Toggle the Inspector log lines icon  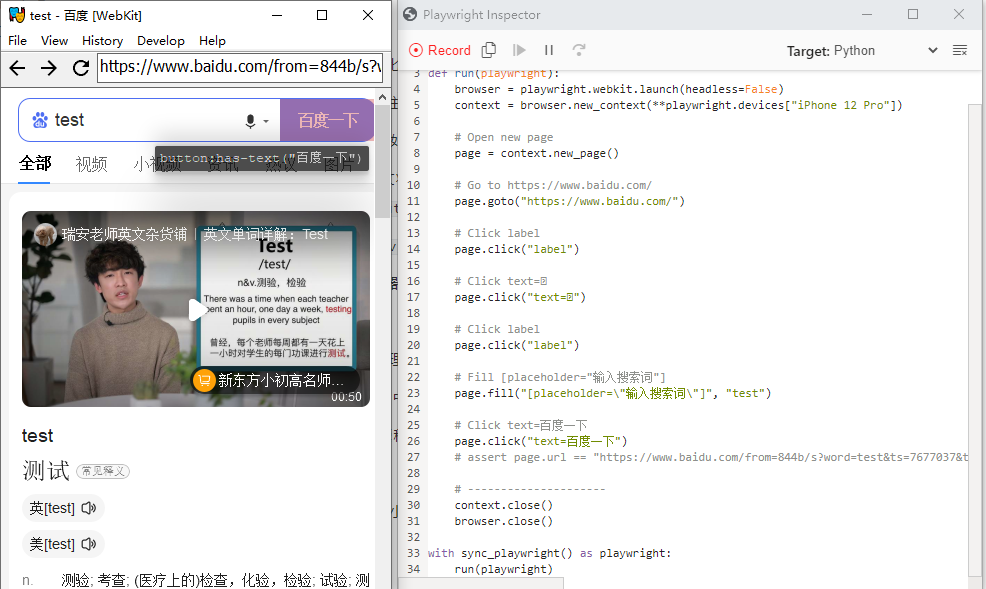coord(960,50)
